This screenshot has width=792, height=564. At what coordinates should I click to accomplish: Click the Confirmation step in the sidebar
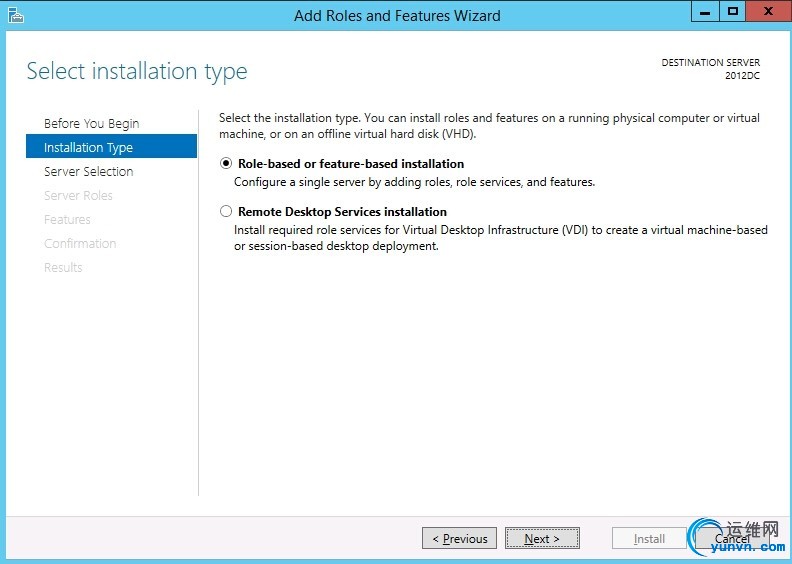80,244
